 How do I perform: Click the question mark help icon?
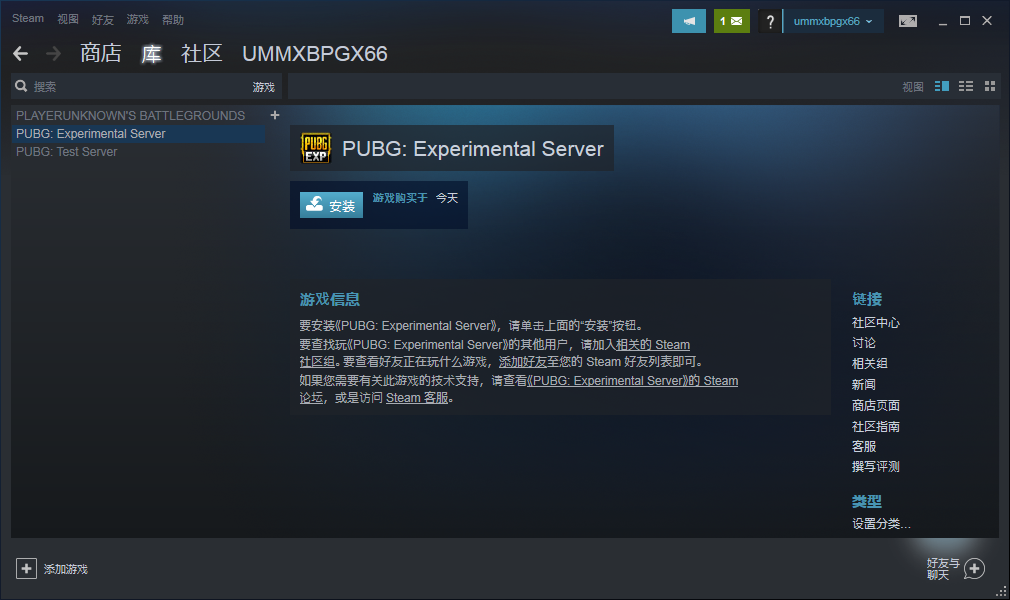tap(770, 21)
